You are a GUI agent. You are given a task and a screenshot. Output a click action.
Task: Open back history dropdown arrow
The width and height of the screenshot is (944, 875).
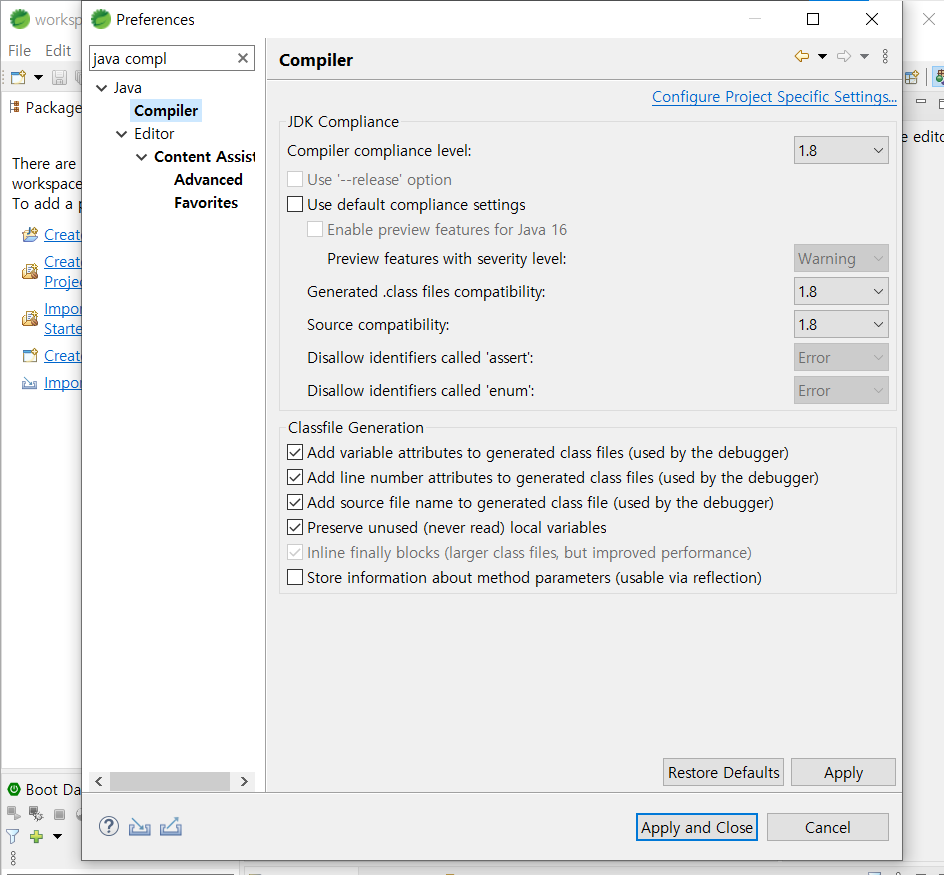coord(822,57)
